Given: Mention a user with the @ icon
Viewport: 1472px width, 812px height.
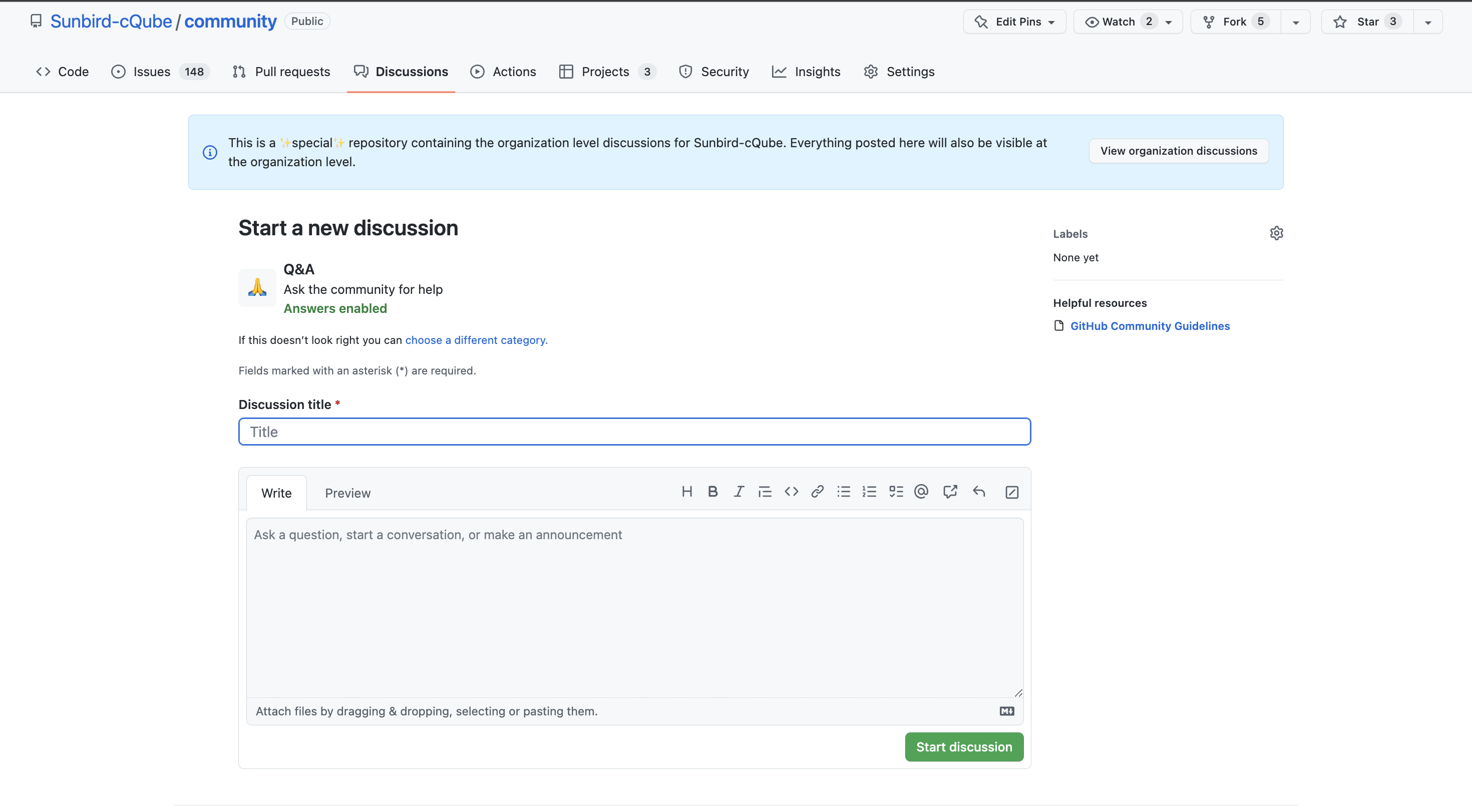Looking at the screenshot, I should [x=921, y=492].
